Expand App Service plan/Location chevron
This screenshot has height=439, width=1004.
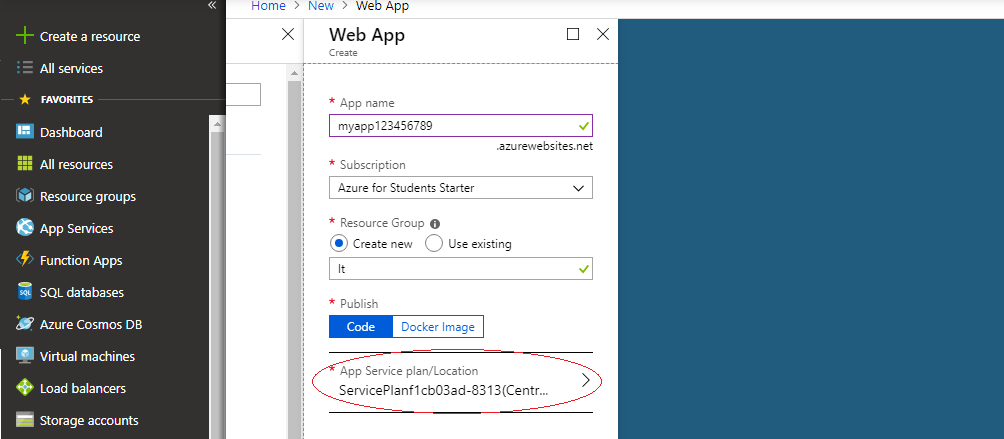point(585,380)
